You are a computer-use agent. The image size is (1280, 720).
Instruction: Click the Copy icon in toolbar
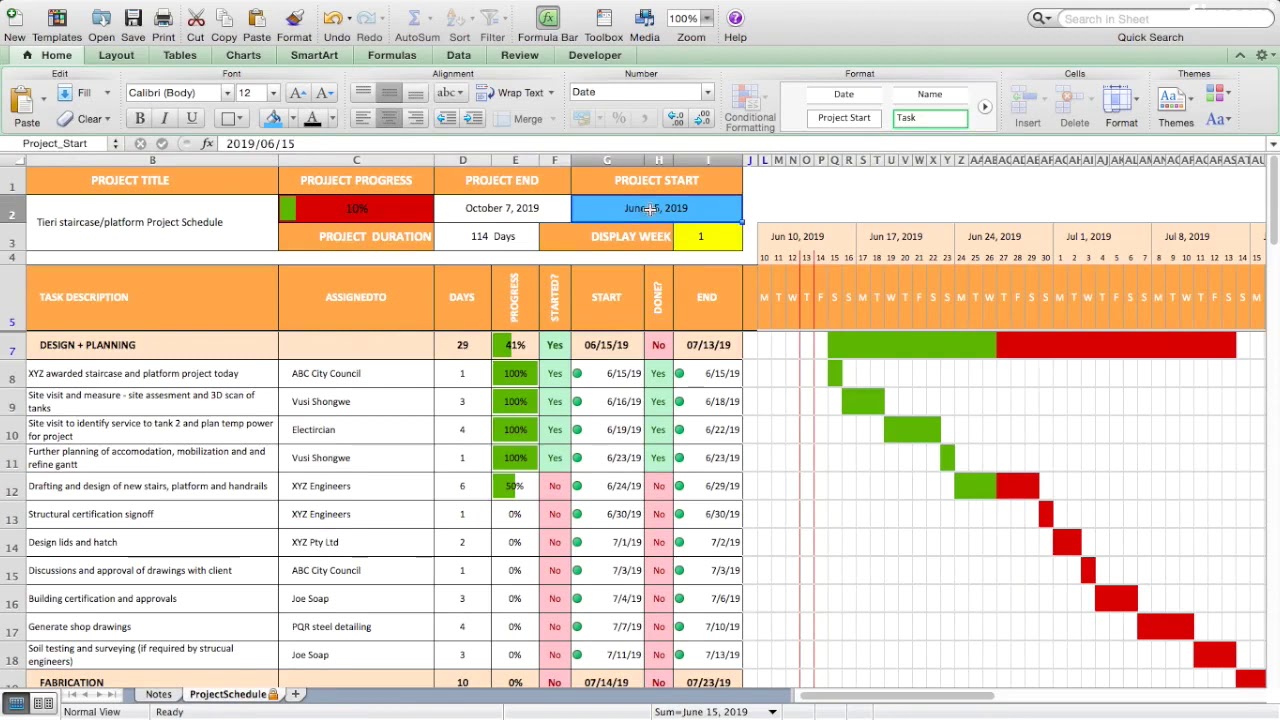224,18
